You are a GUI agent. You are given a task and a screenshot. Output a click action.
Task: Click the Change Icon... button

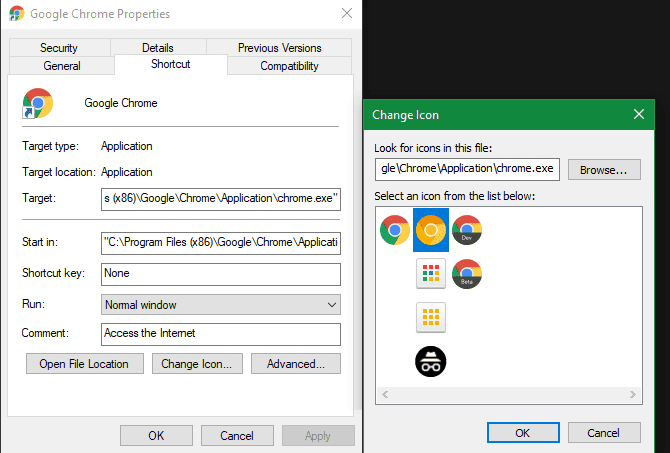[197, 364]
